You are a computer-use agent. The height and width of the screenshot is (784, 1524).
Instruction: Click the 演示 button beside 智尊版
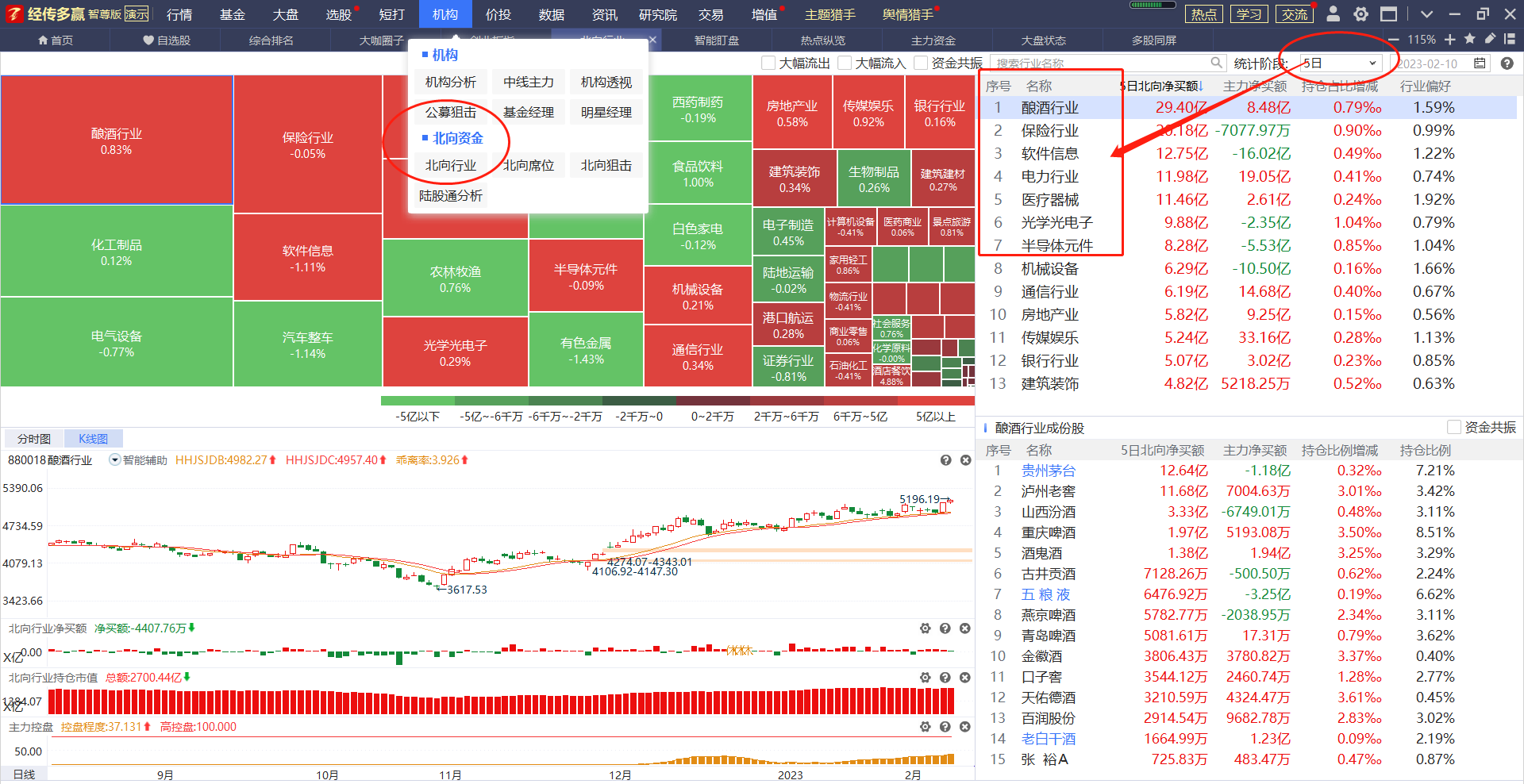pos(137,14)
